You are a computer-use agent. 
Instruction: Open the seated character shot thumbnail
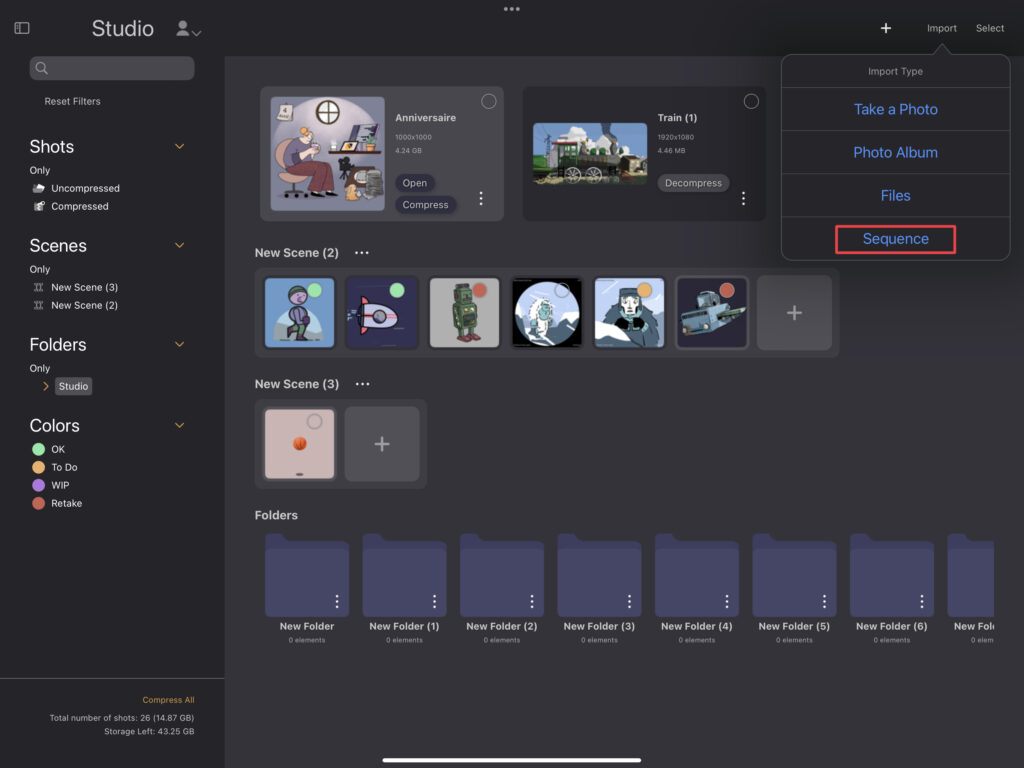(299, 313)
